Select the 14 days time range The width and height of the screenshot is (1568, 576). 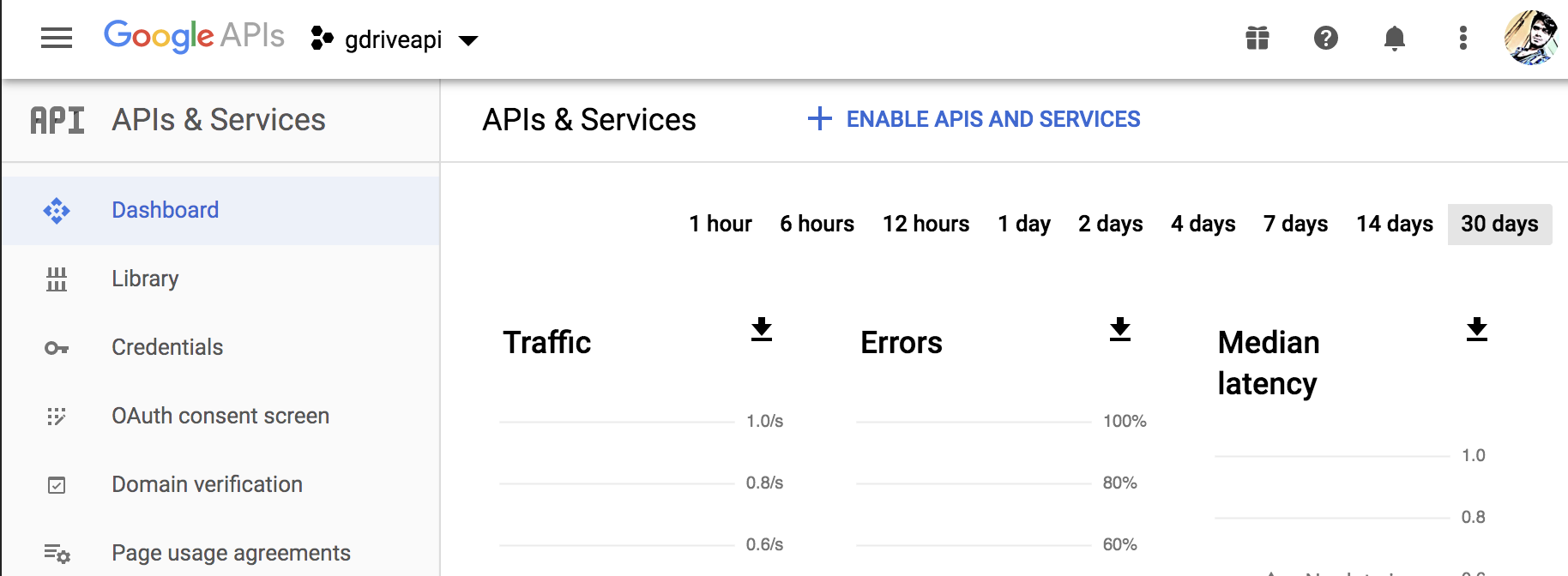[x=1394, y=225]
